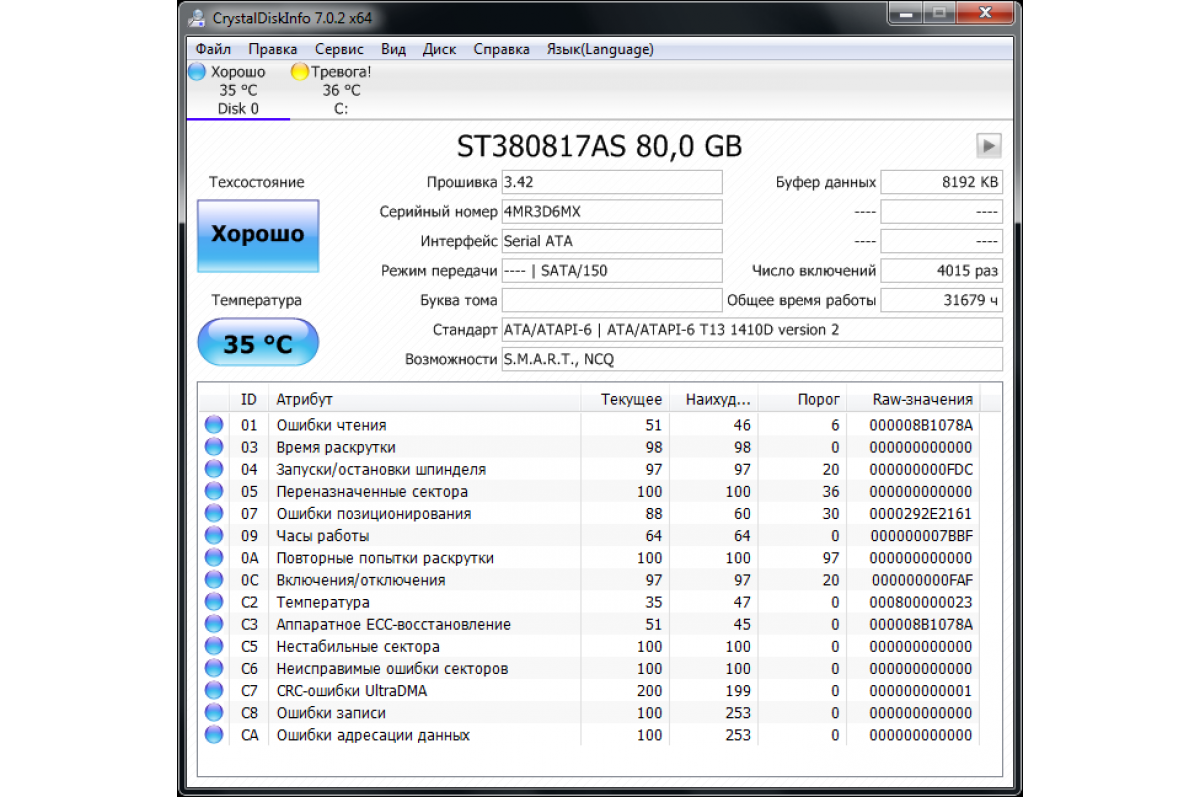The height and width of the screenshot is (797, 1200).
Task: Click the Raw-значения column header
Action: (x=914, y=399)
